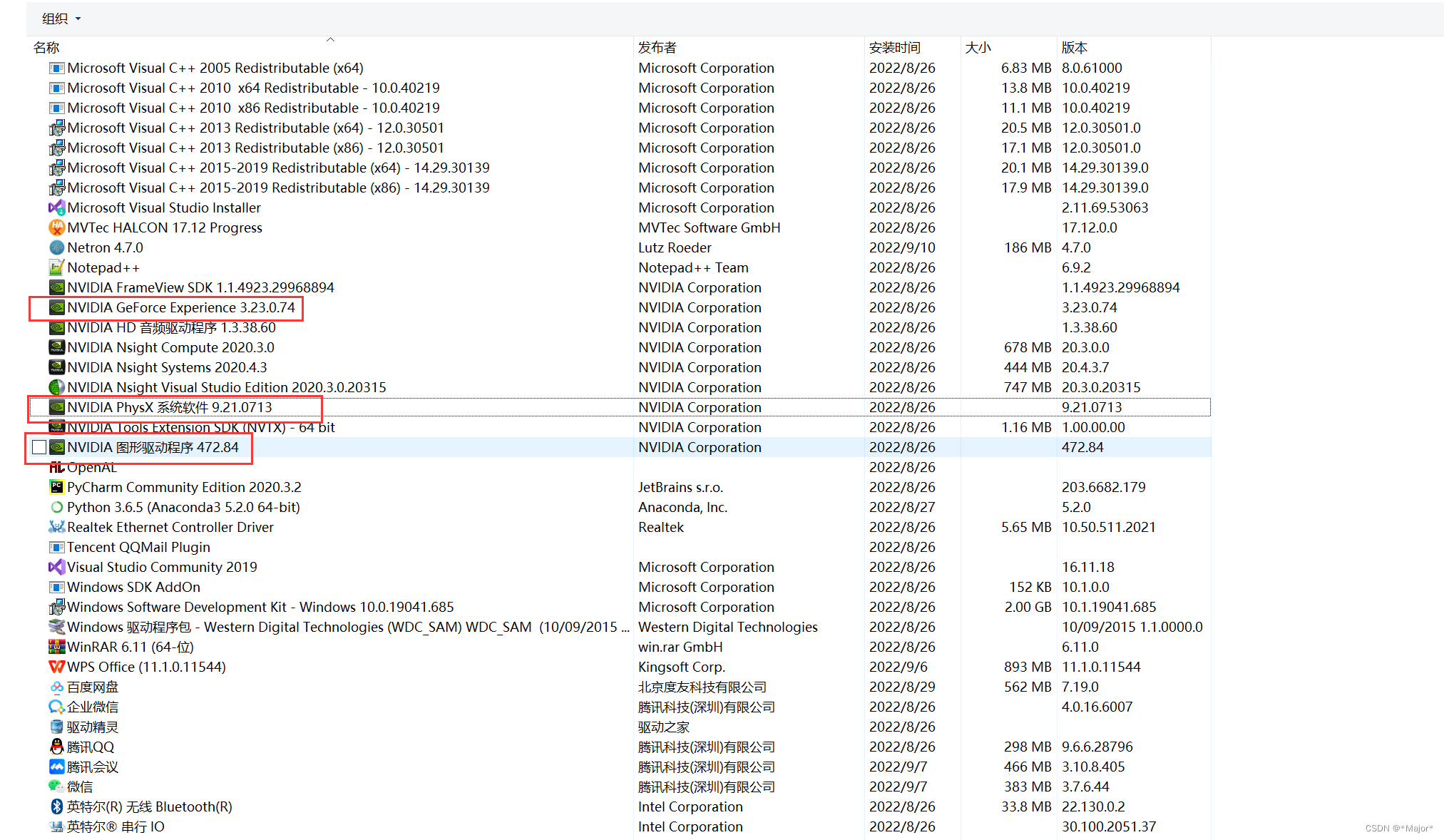Viewport: 1444px width, 840px height.
Task: Tick the checkbox beside NVIDIA 图形驱动程序 472.84
Action: pos(39,447)
